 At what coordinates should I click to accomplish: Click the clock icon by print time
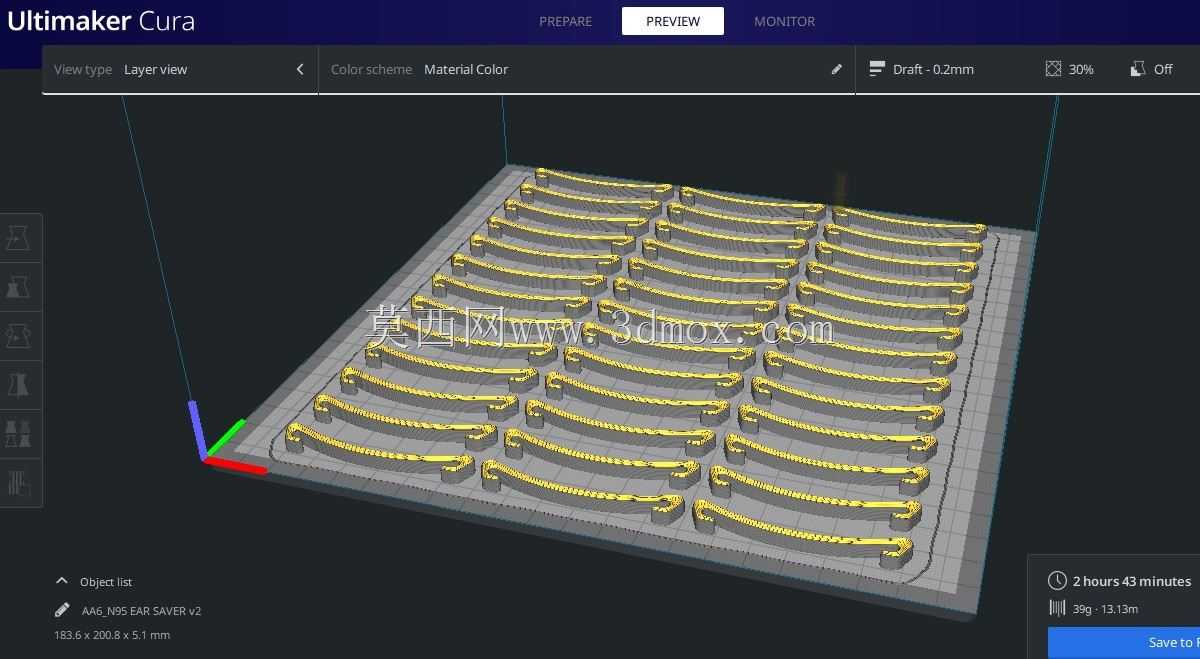point(1057,581)
